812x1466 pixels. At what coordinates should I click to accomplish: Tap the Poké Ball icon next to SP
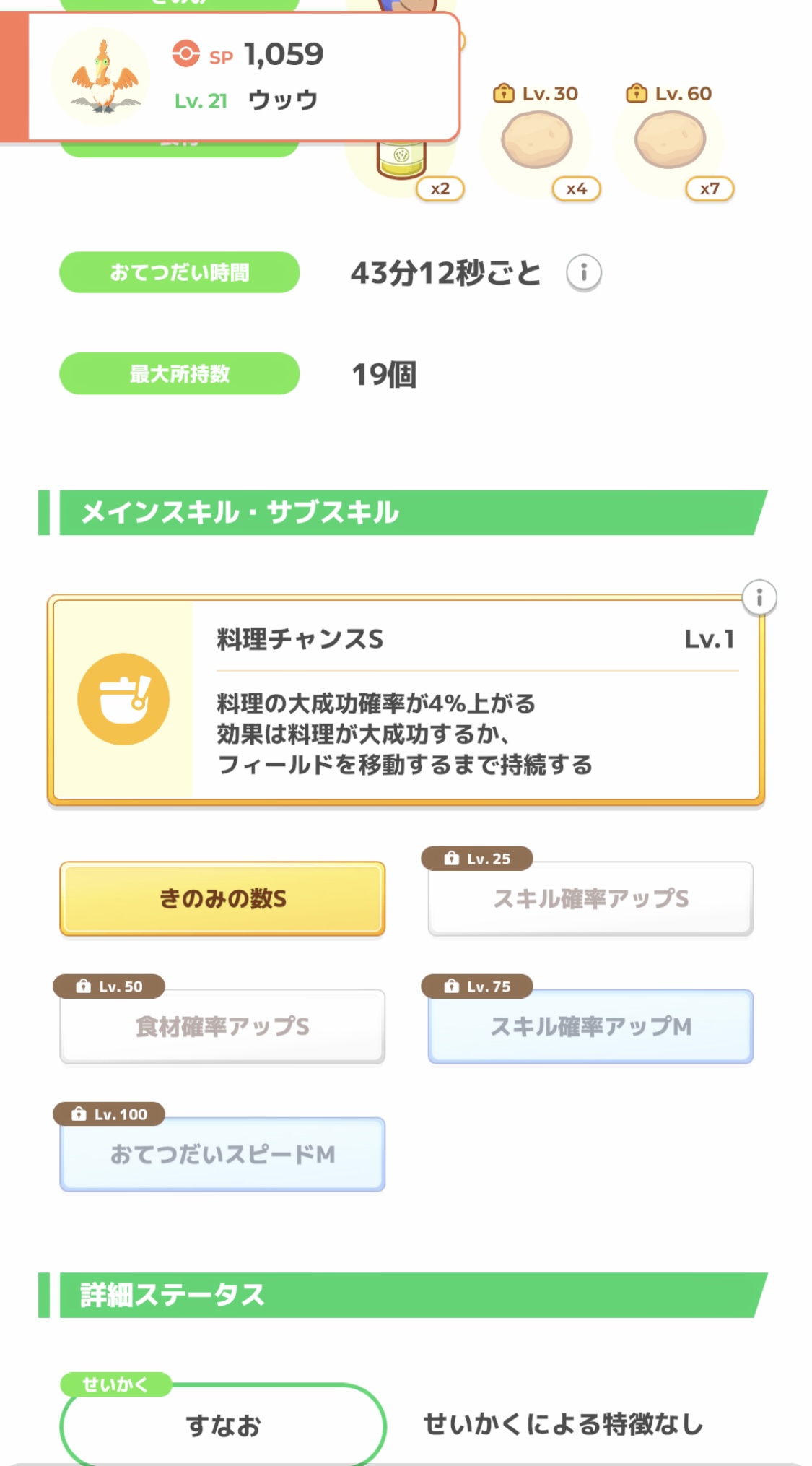(x=185, y=54)
